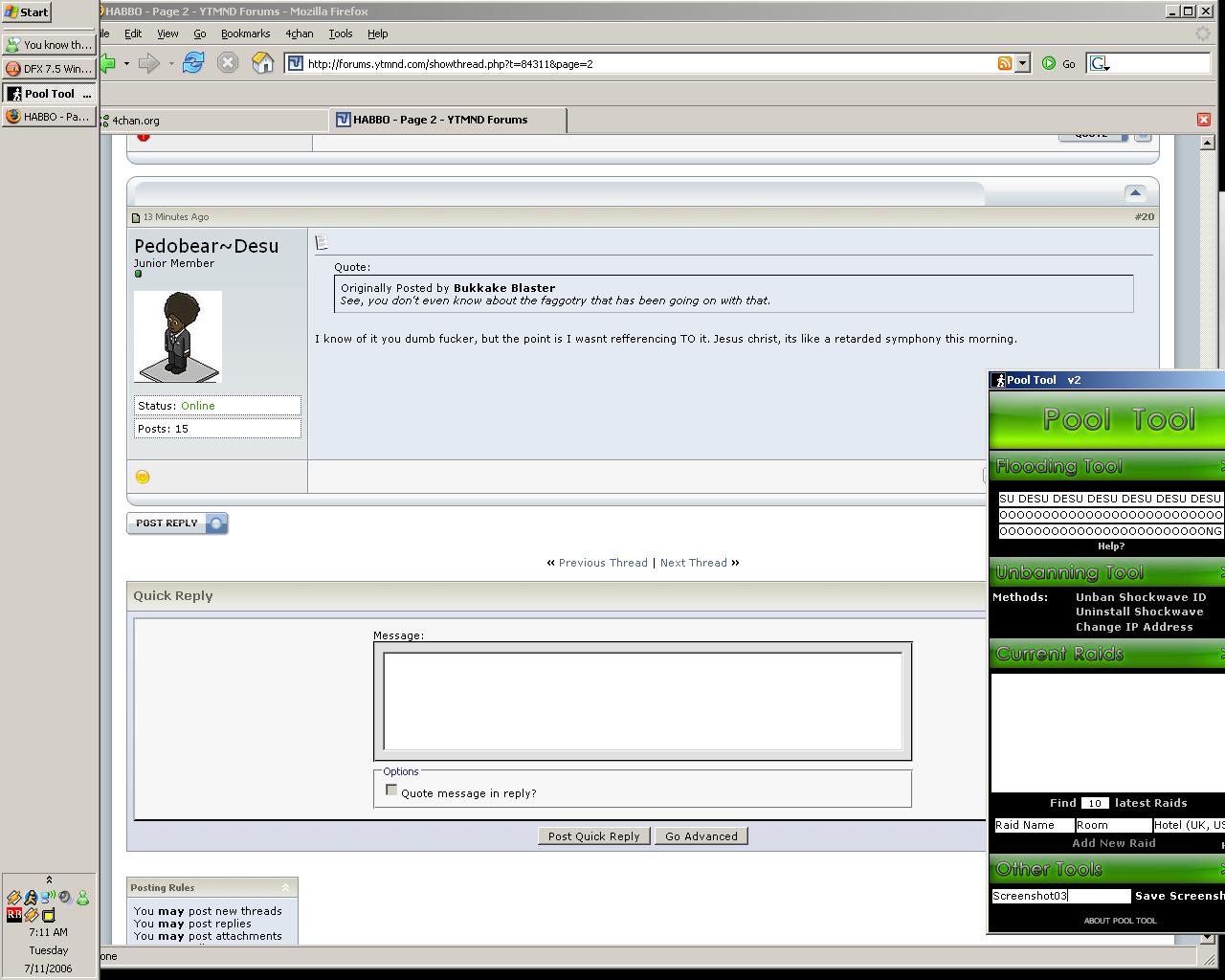Open the View menu

(167, 33)
